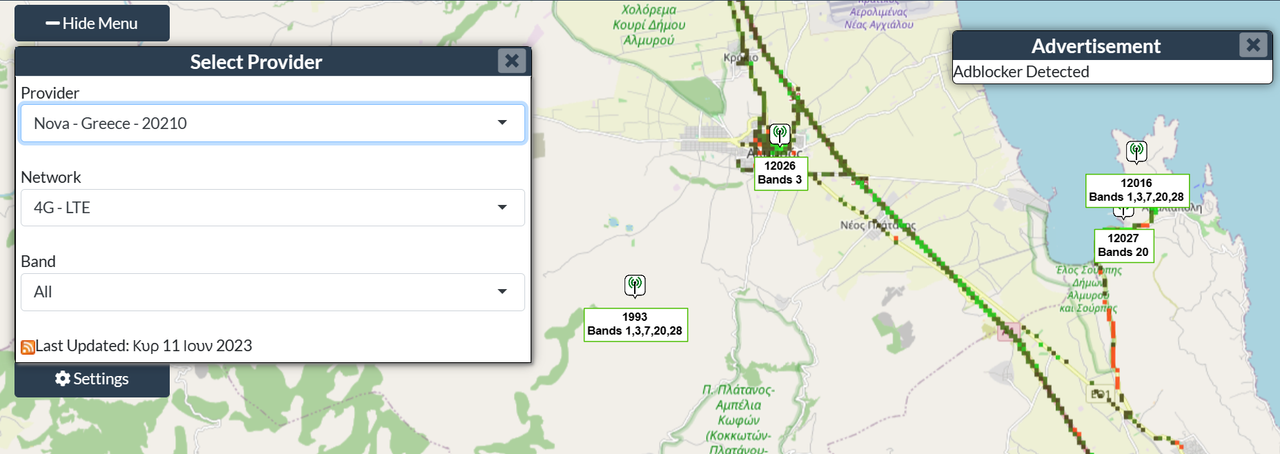Click the minus icon on Hide Menu
The height and width of the screenshot is (454, 1280).
pyautogui.click(x=53, y=23)
